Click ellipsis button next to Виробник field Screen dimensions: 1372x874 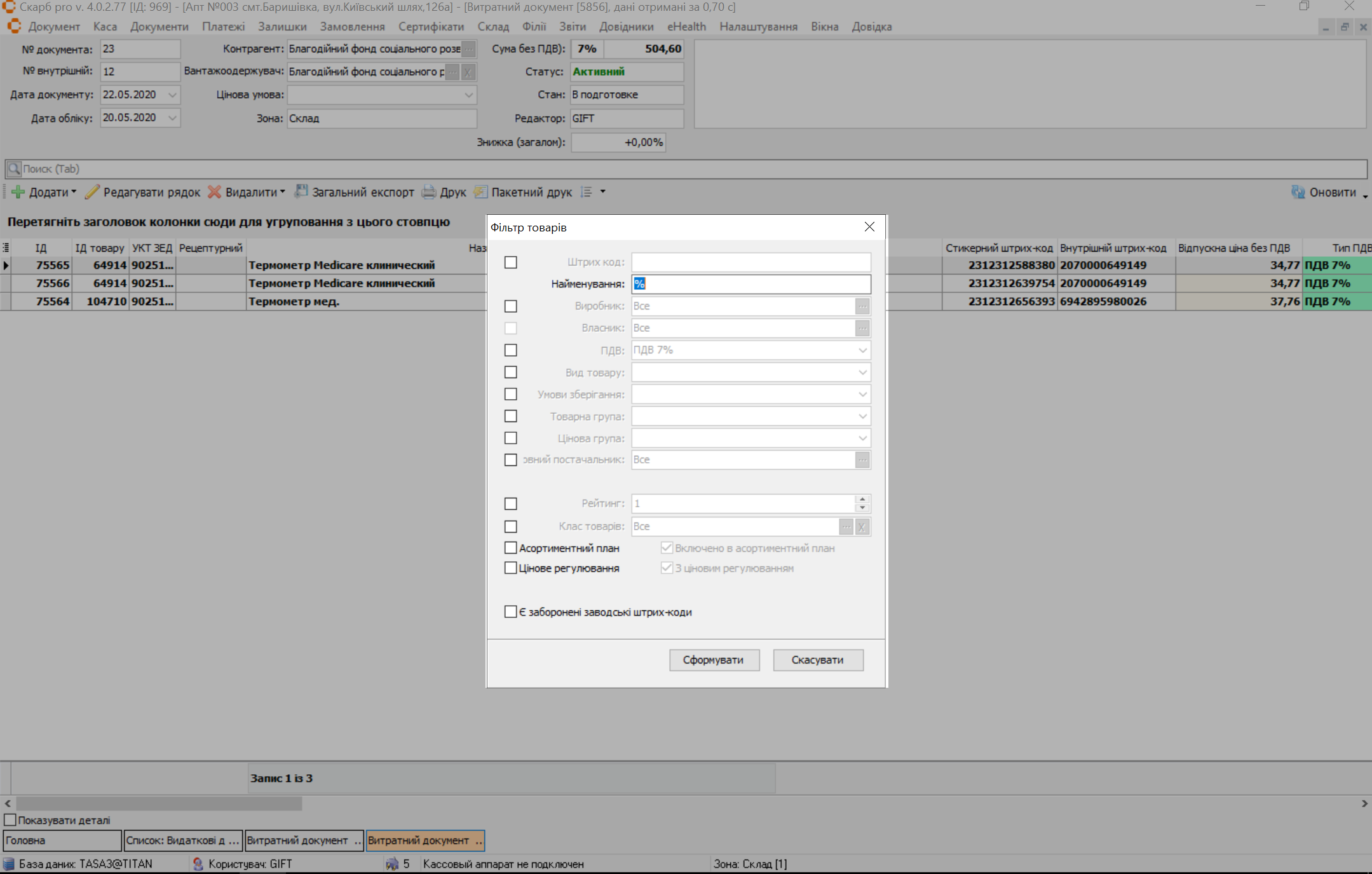[x=862, y=306]
